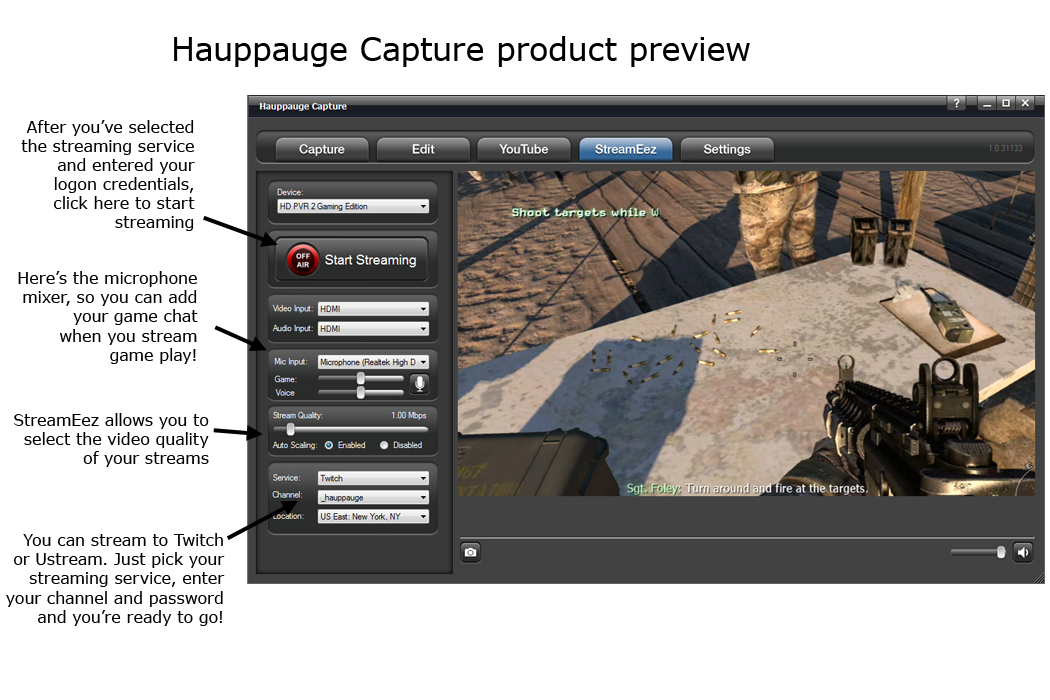Open the help question mark button

[x=957, y=104]
